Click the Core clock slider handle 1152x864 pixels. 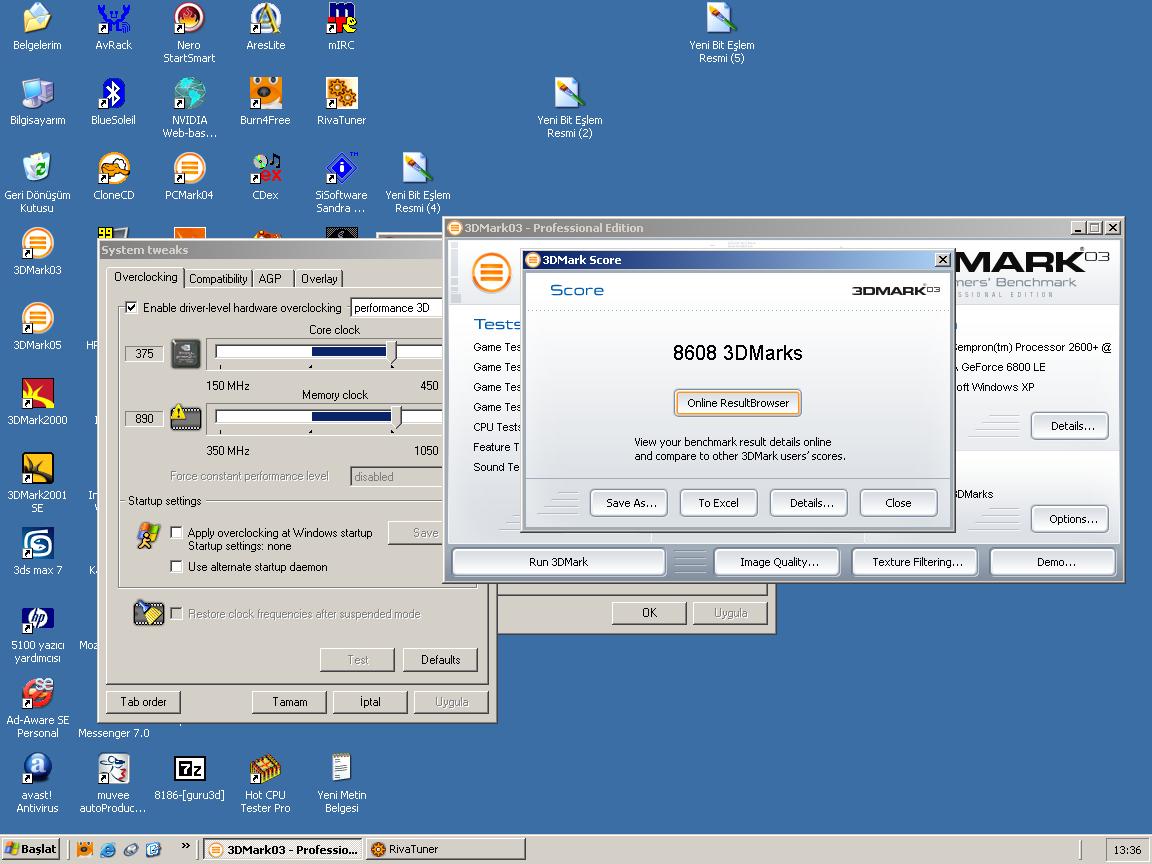[x=392, y=351]
